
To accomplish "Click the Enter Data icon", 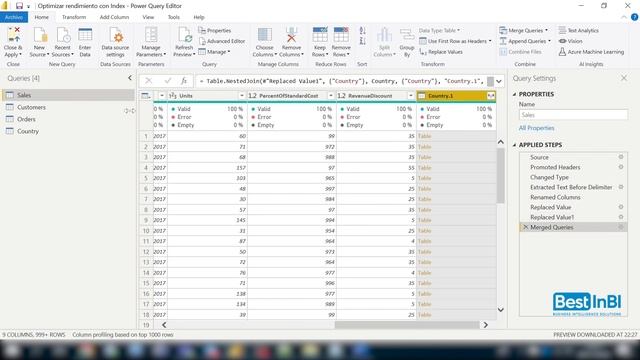I will tap(85, 35).
